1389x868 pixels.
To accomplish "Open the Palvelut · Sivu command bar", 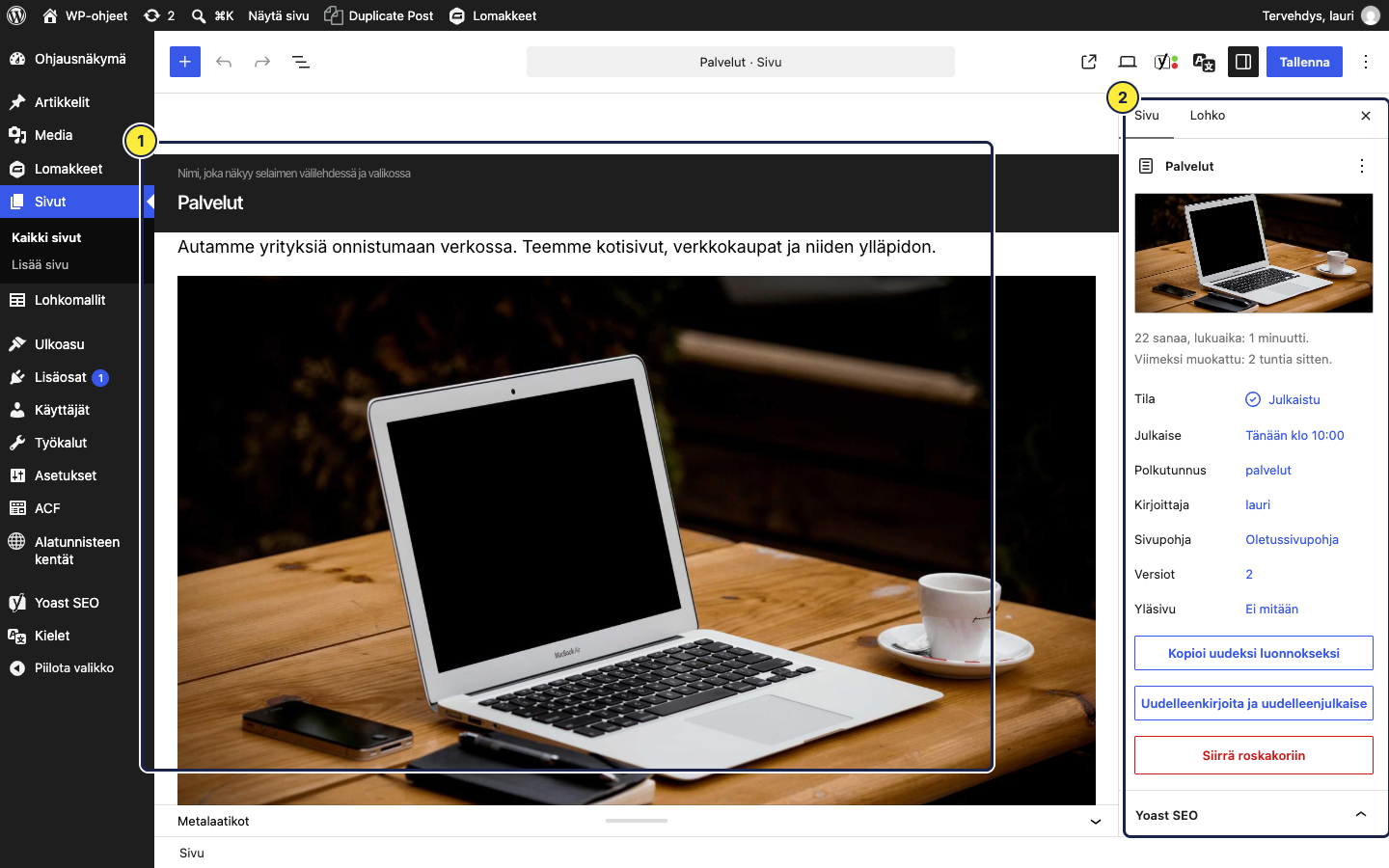I will click(741, 62).
